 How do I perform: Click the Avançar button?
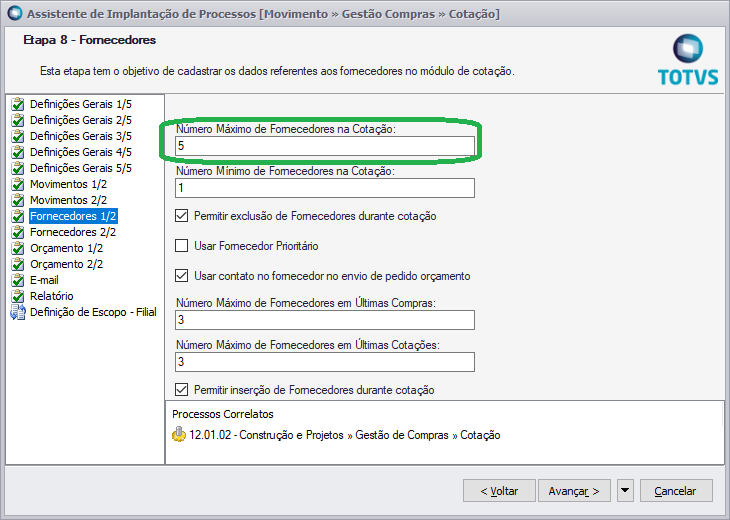point(574,491)
